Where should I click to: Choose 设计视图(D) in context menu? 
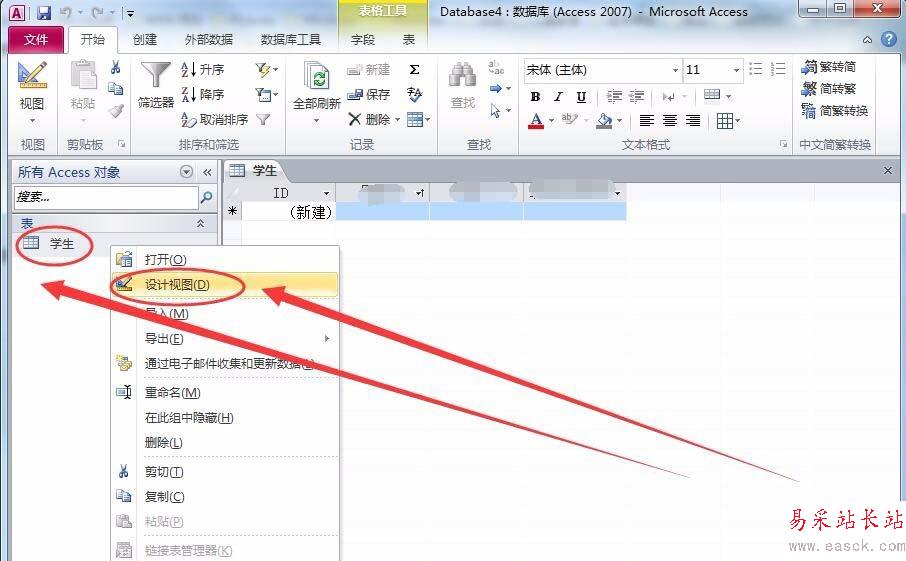click(x=224, y=285)
